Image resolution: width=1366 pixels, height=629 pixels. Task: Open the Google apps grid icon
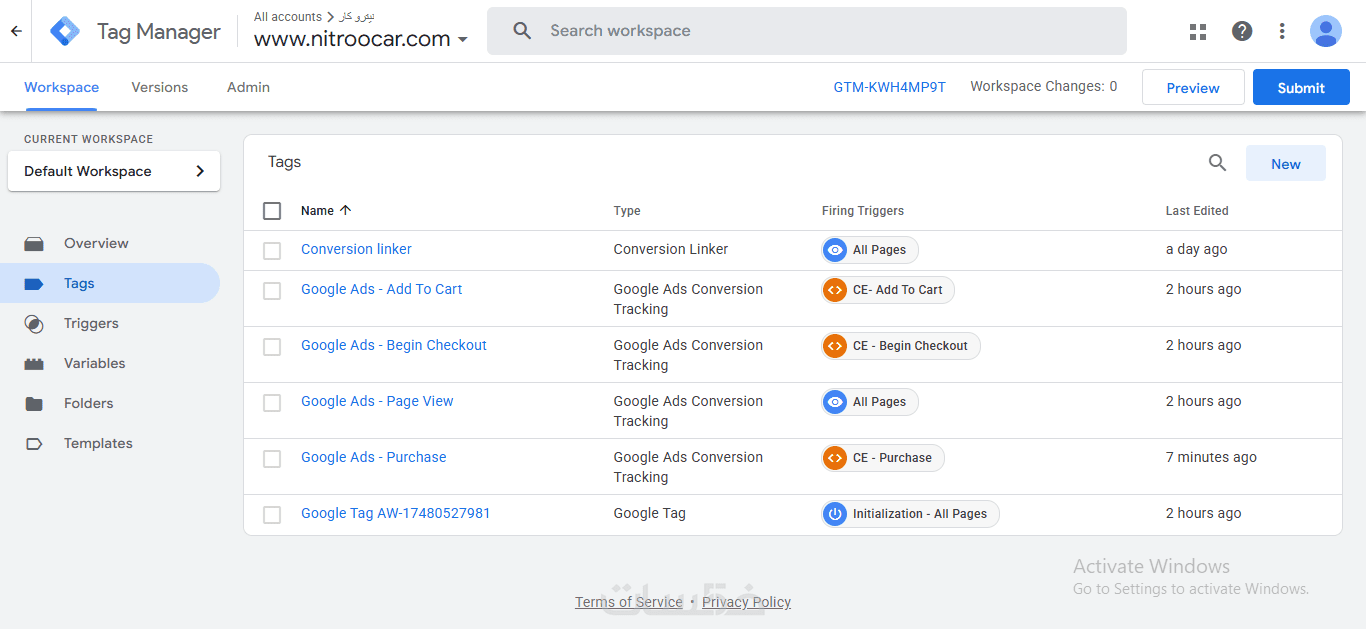[1198, 31]
